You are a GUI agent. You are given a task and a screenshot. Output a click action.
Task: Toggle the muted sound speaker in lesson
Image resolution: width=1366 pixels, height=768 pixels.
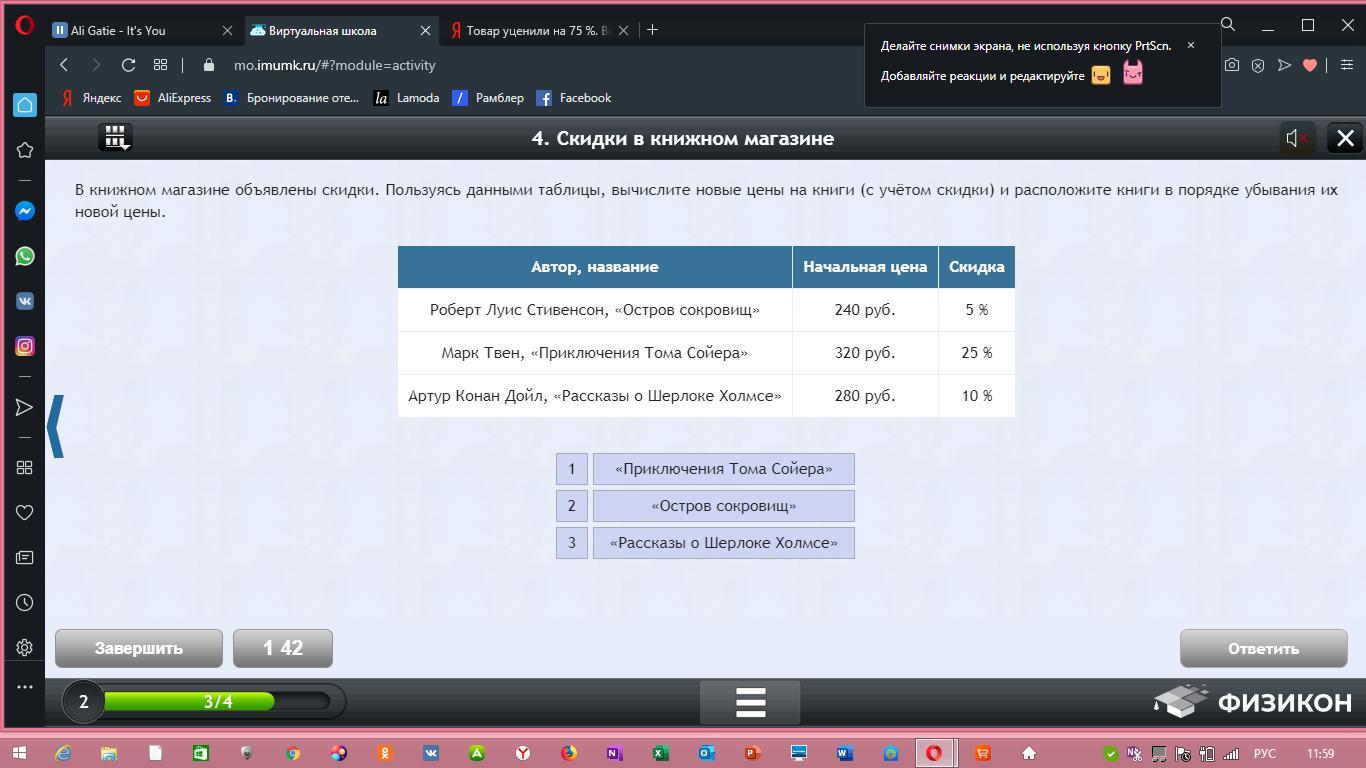point(1297,138)
